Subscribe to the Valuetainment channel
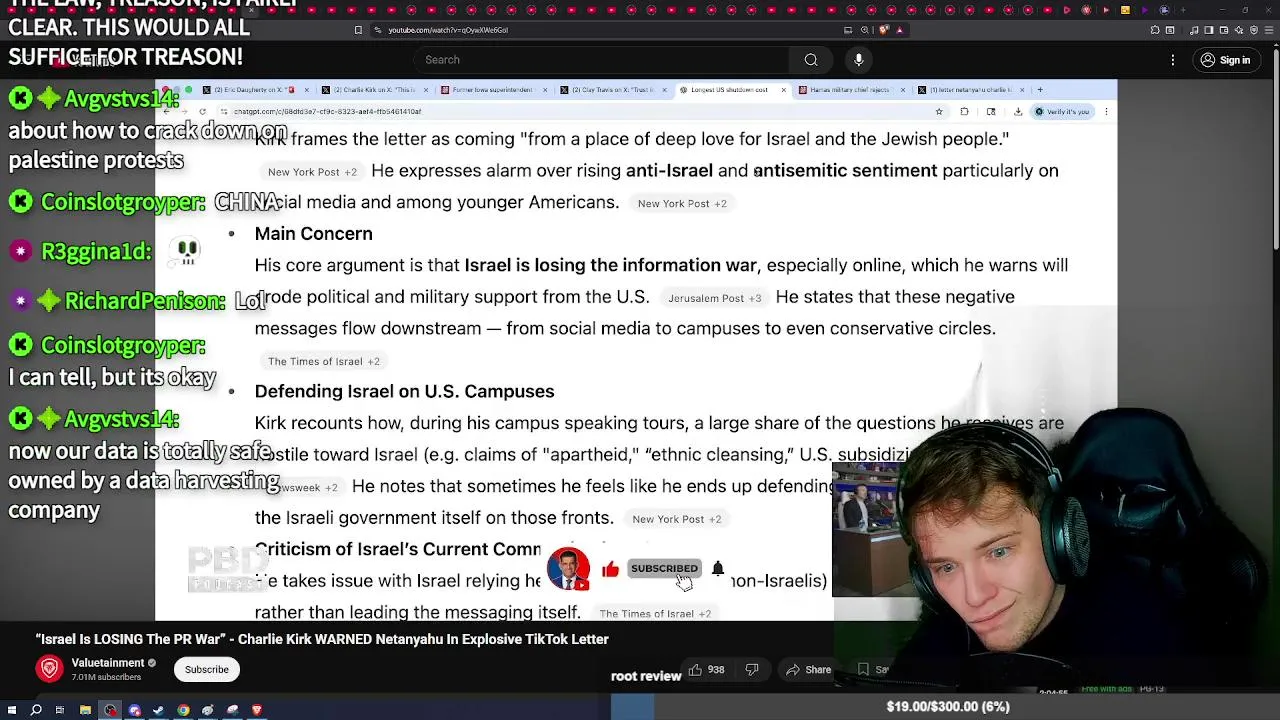Image resolution: width=1280 pixels, height=720 pixels. point(207,669)
